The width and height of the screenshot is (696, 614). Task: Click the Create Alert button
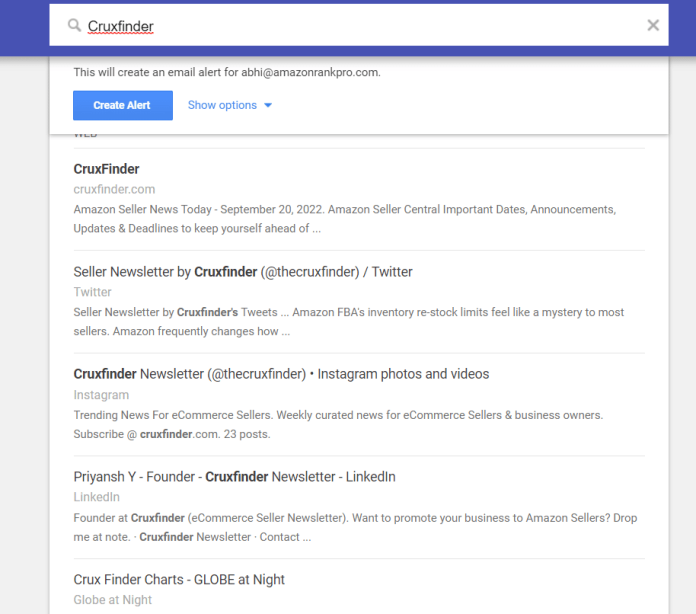click(123, 105)
